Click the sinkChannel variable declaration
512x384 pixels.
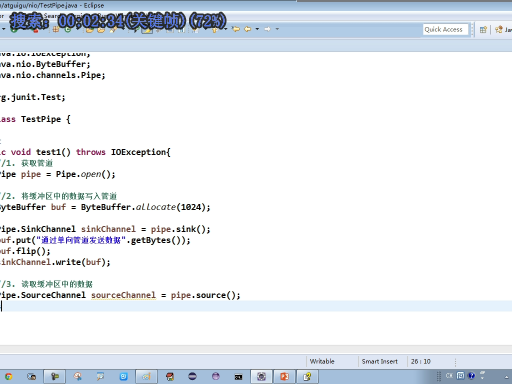click(108, 229)
